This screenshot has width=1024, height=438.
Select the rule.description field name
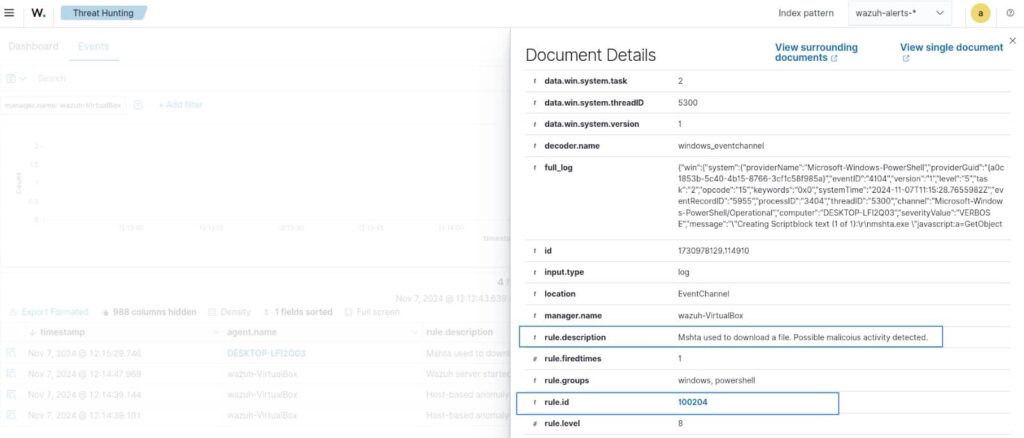575,337
